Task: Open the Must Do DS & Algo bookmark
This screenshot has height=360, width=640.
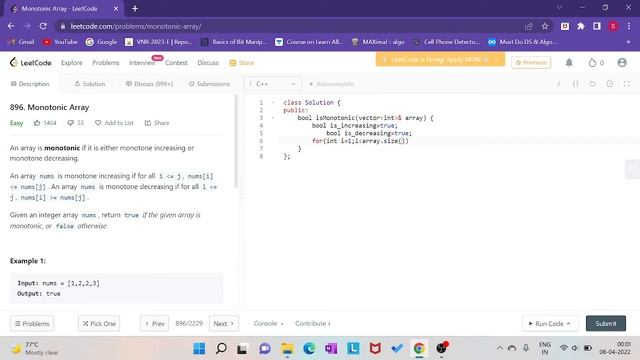Action: [x=522, y=42]
